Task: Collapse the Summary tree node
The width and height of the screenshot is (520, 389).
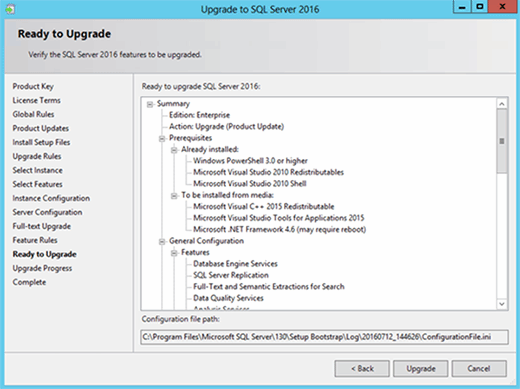Action: (150, 104)
